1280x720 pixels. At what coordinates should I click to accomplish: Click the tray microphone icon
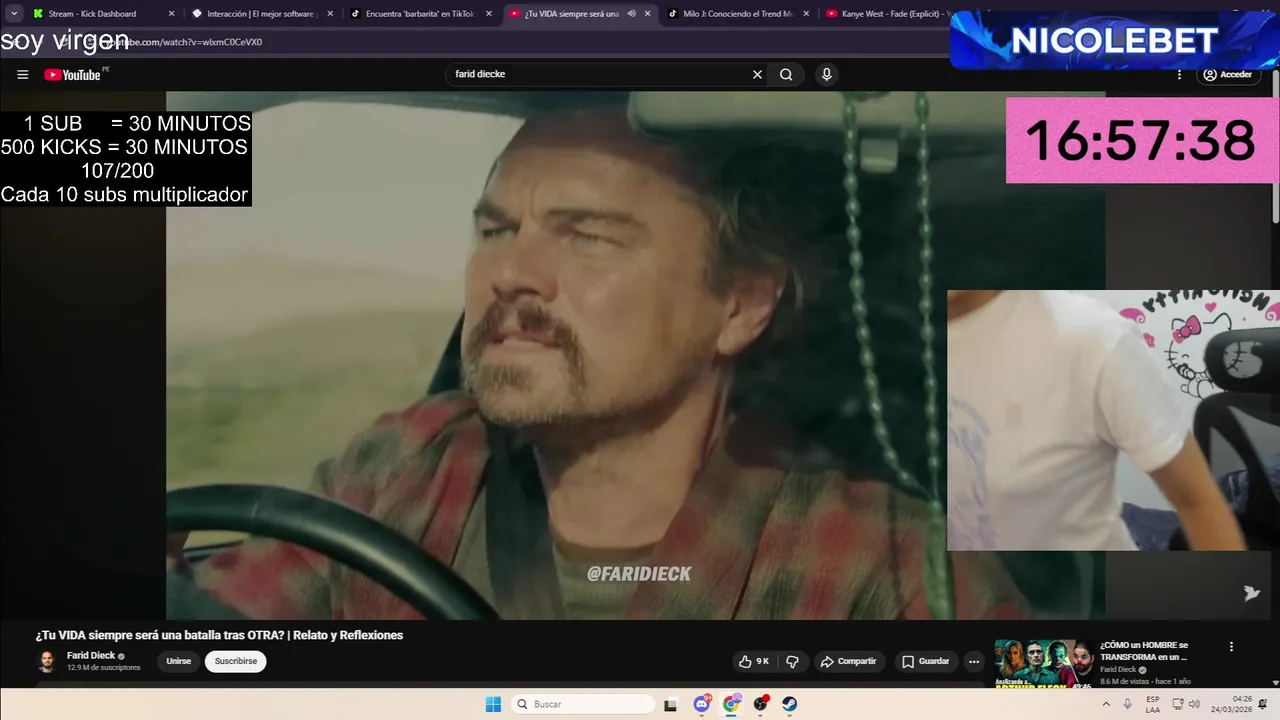click(1128, 704)
